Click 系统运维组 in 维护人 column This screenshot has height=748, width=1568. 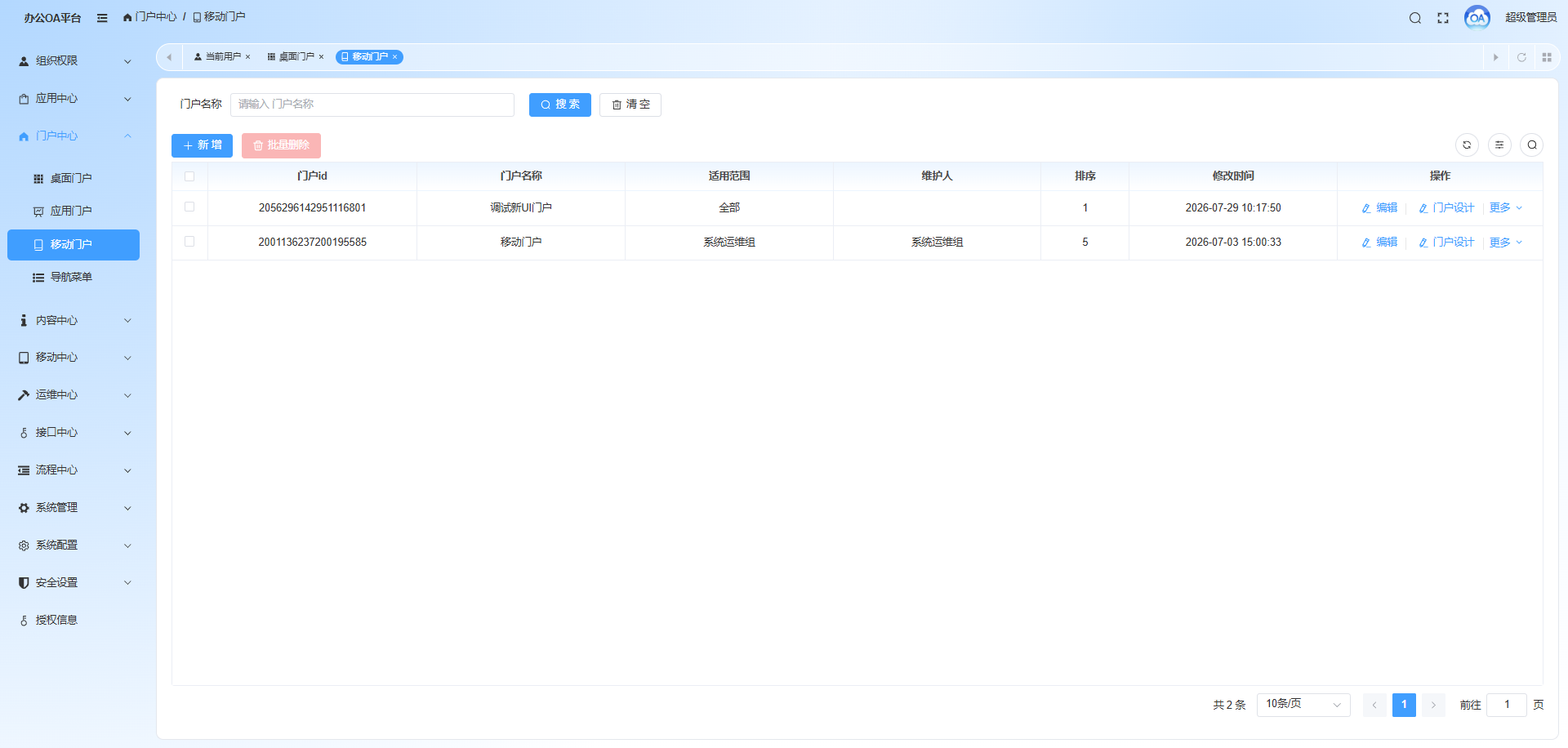point(938,242)
